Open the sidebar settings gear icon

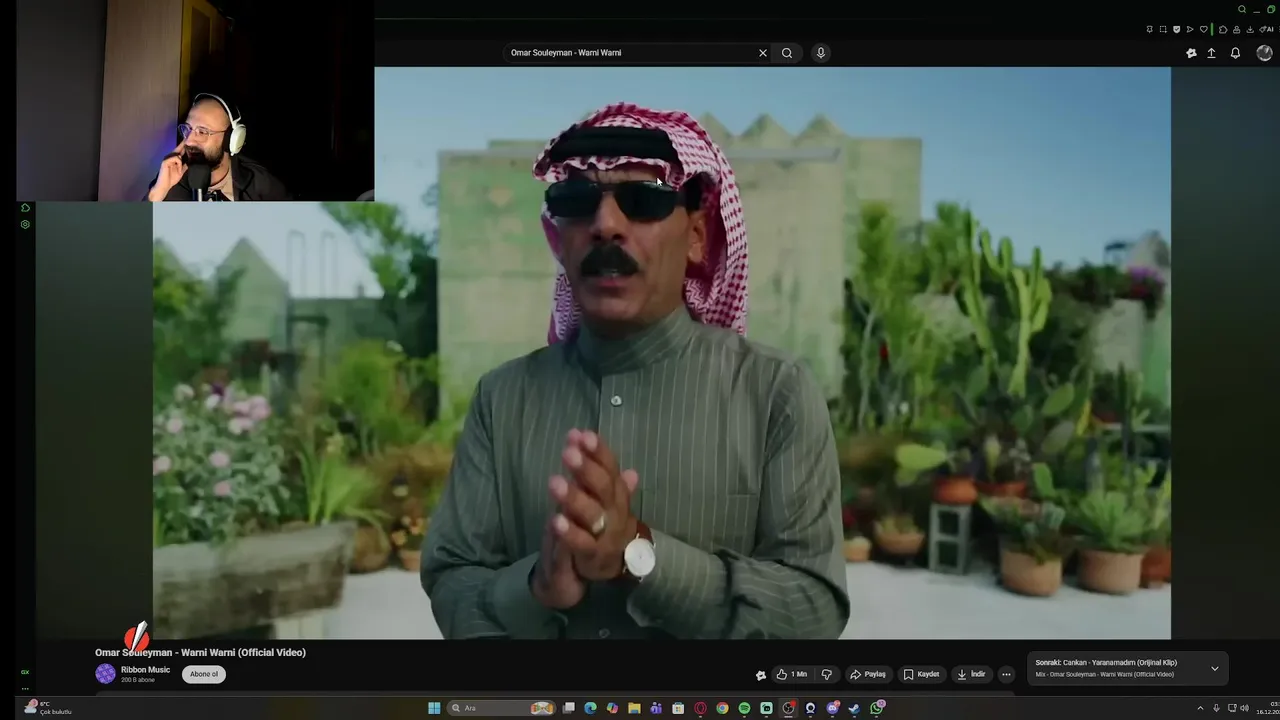point(25,224)
